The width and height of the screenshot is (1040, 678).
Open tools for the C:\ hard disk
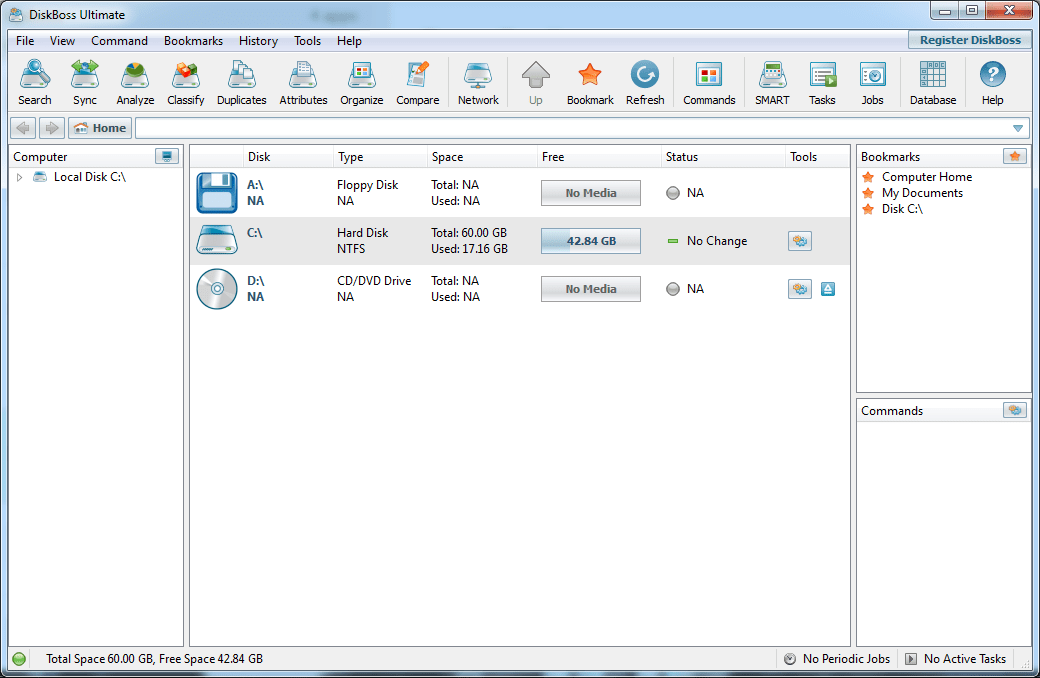[800, 241]
